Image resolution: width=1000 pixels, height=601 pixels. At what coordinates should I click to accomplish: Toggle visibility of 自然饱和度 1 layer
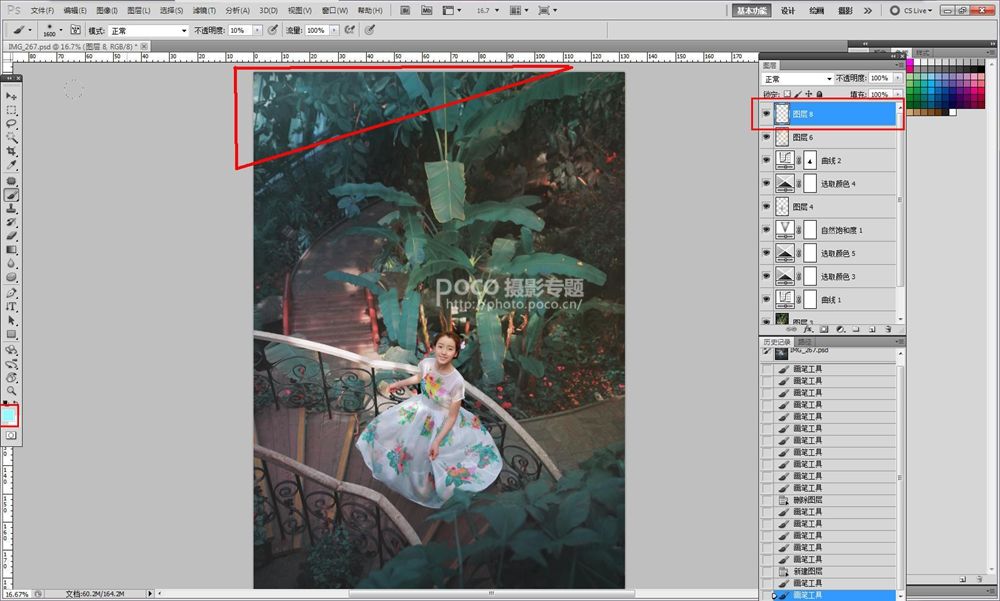point(766,230)
